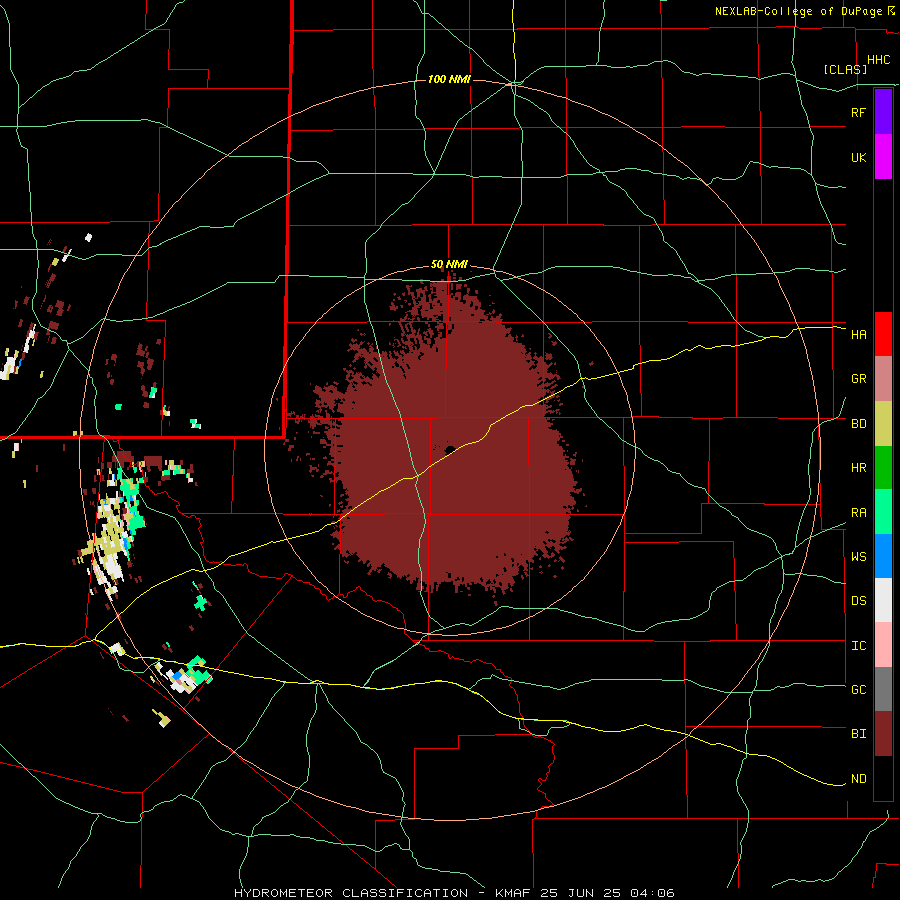
Task: Click the '100 NMI' range ring label
Action: (x=449, y=79)
